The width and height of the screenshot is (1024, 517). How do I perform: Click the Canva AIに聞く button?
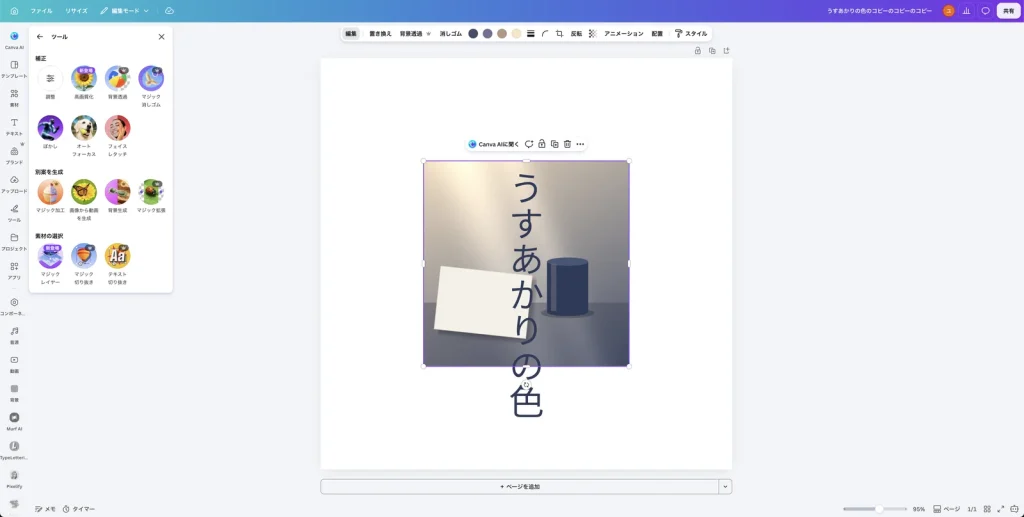[494, 144]
